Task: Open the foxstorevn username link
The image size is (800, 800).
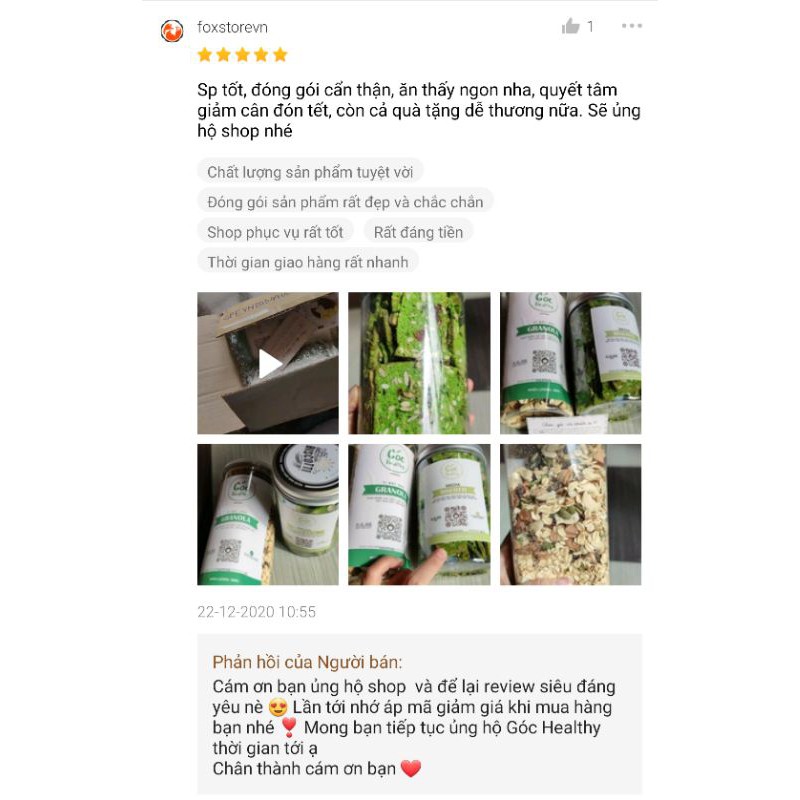Action: pyautogui.click(x=232, y=27)
